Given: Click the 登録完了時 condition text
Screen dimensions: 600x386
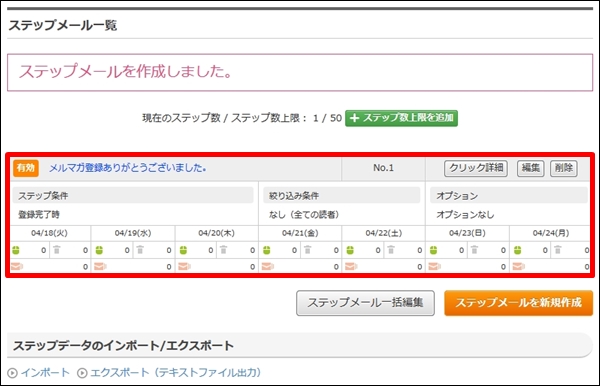Looking at the screenshot, I should coord(39,214).
